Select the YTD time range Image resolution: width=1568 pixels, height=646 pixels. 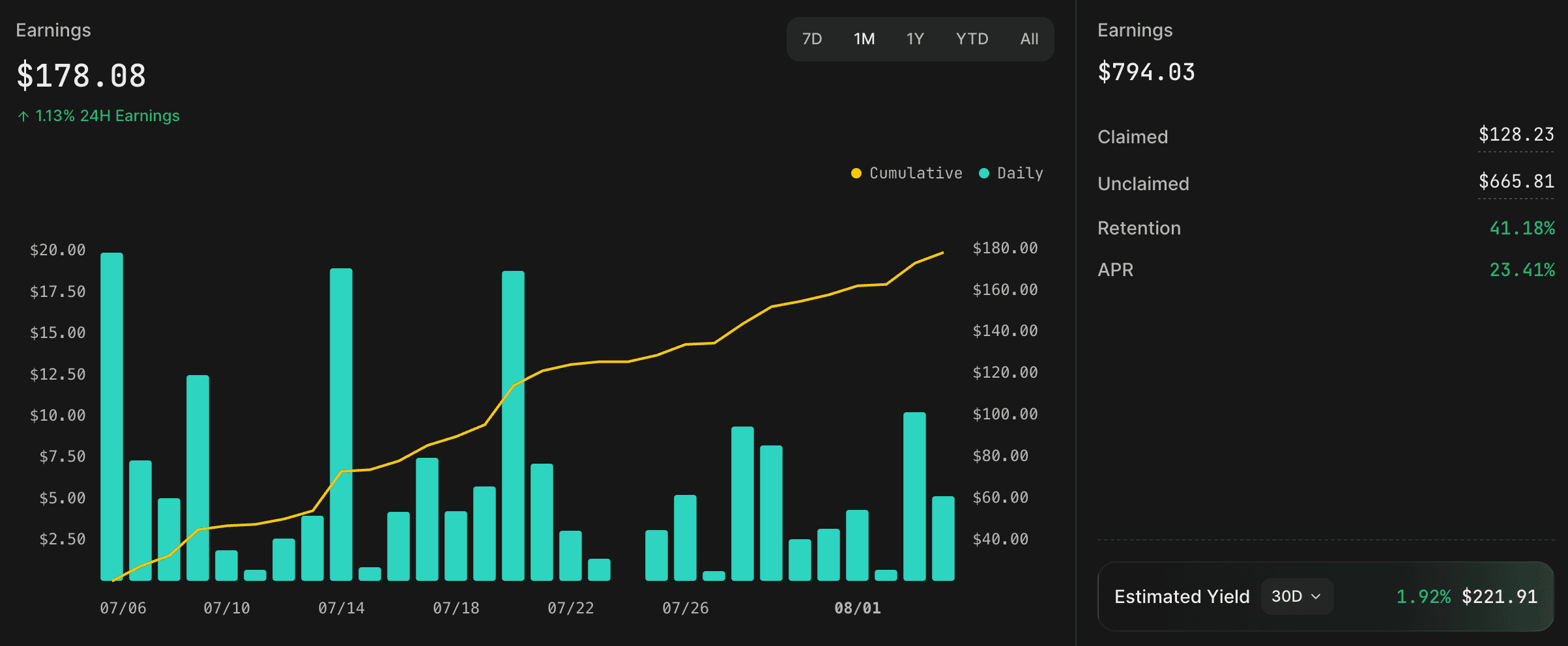pos(972,39)
